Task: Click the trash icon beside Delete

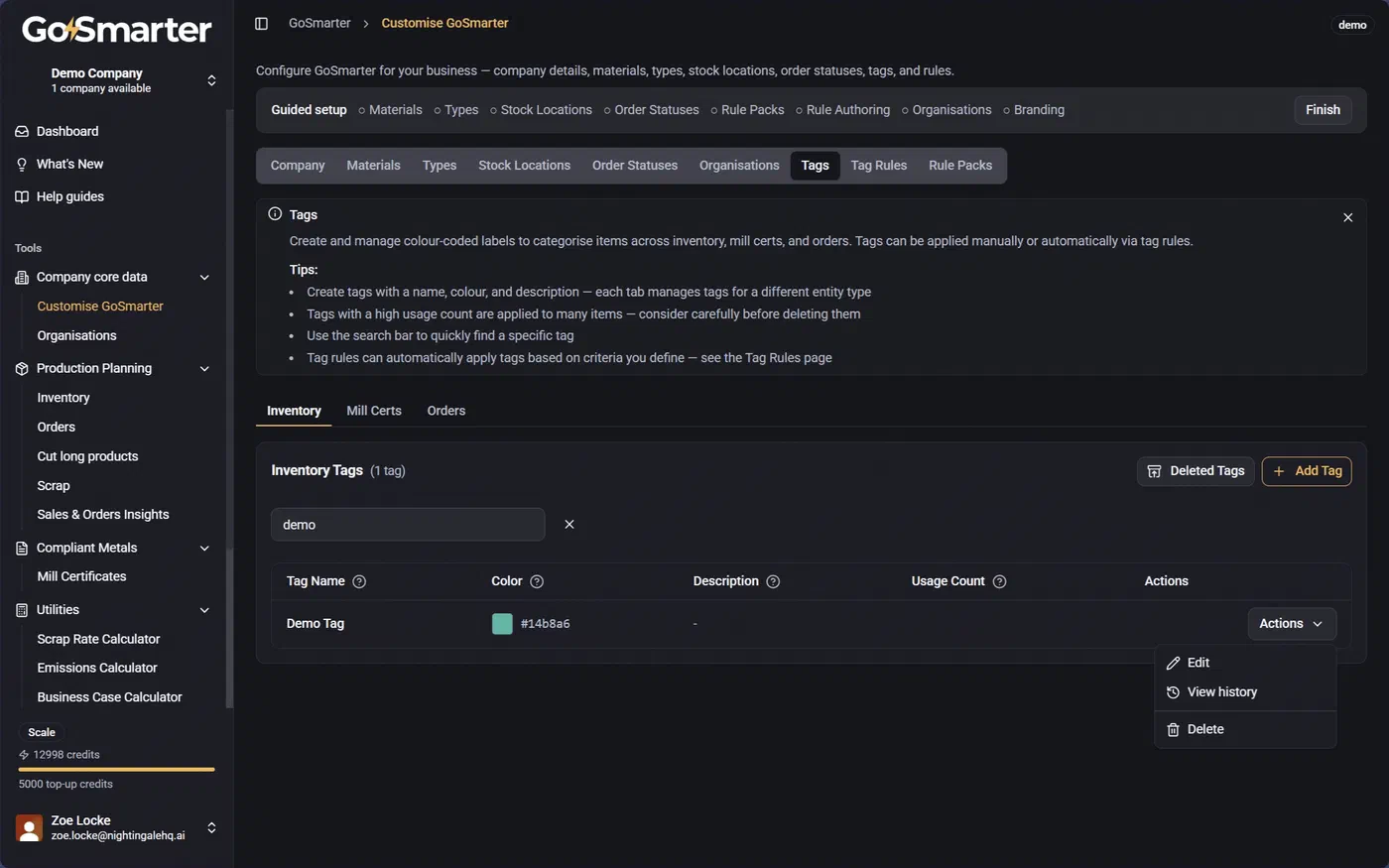Action: (x=1173, y=729)
